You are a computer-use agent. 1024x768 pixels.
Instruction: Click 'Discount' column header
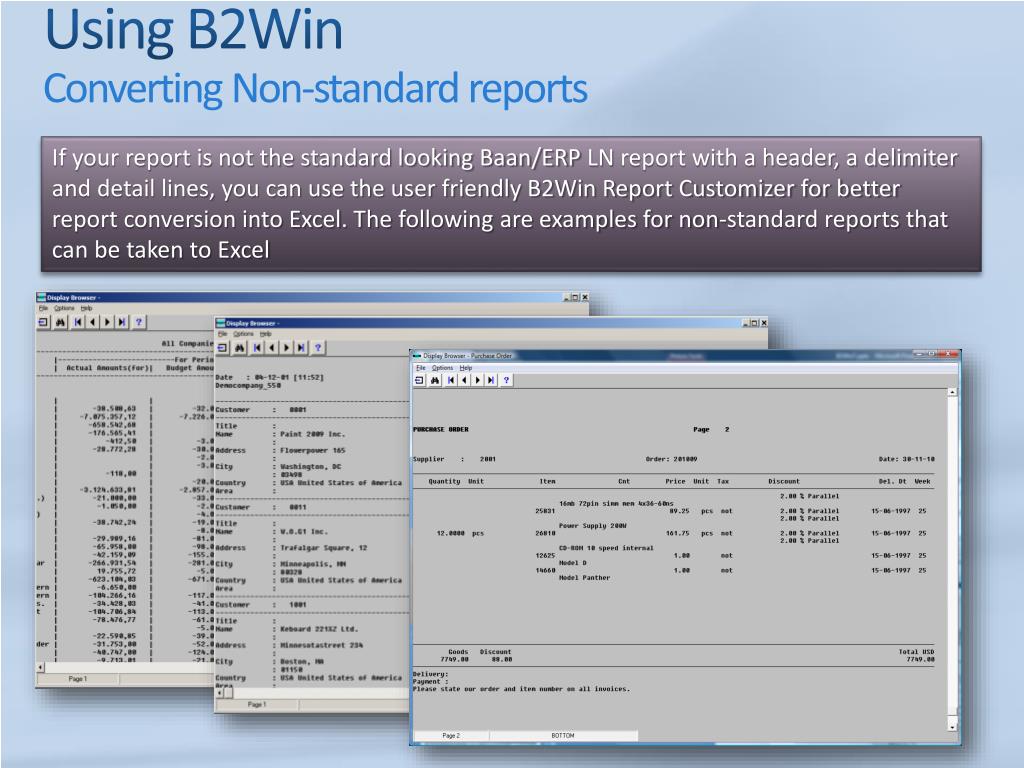784,481
